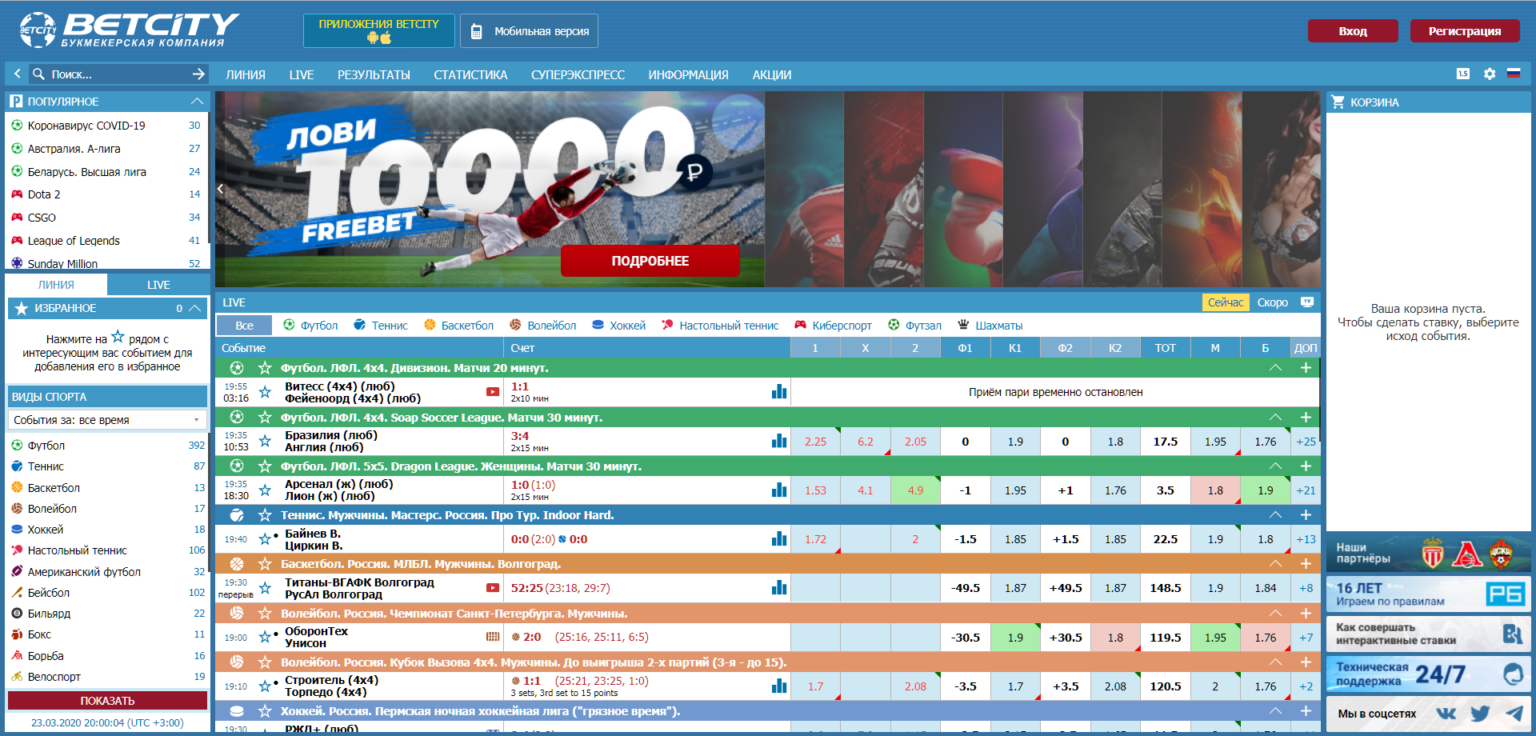Click the Russian flag language icon

point(1513,74)
